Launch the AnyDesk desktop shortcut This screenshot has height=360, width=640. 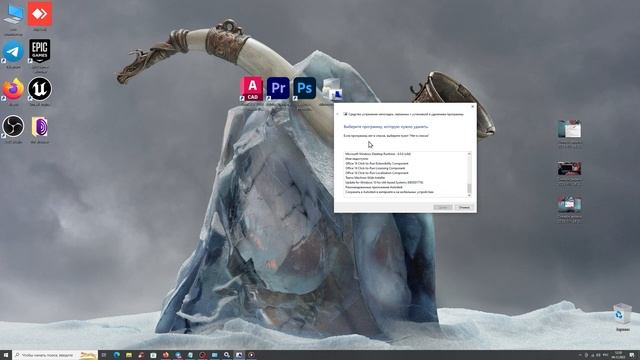coord(40,14)
